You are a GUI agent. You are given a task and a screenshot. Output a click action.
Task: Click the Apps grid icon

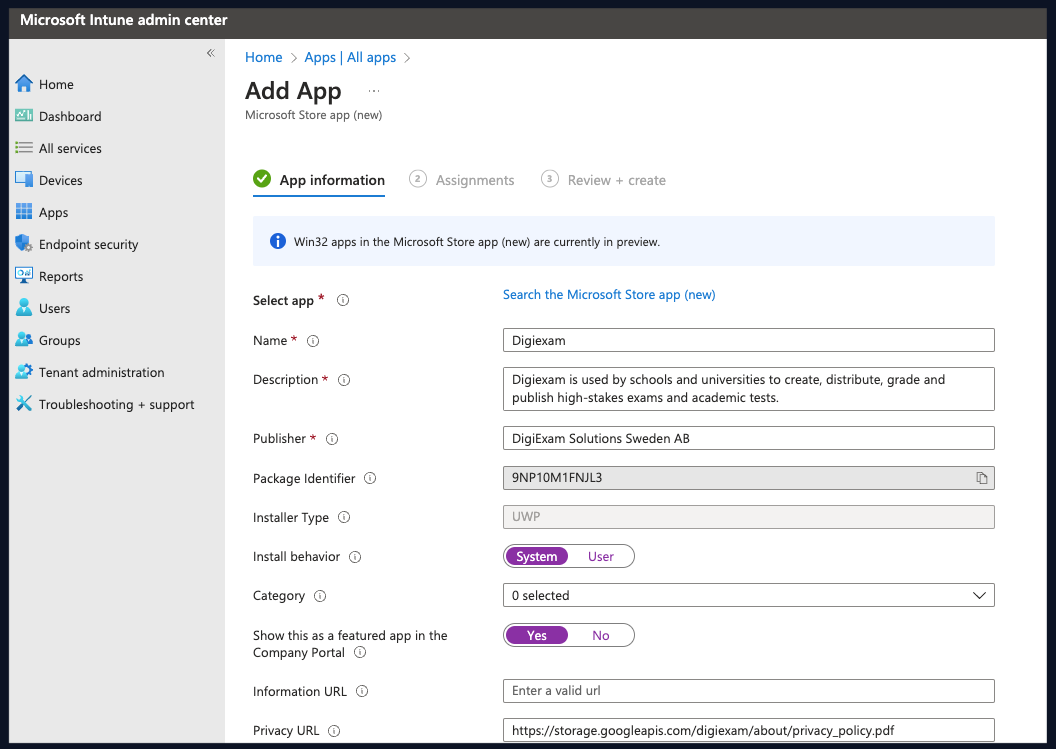[x=24, y=211]
